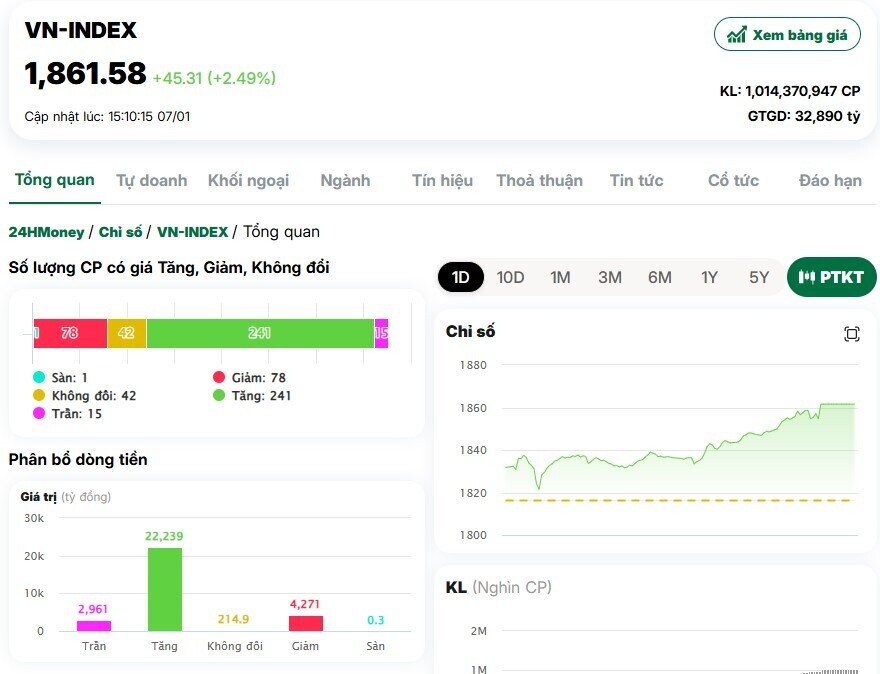Click the chart fullscreen expand icon
The image size is (880, 674).
coord(851,334)
